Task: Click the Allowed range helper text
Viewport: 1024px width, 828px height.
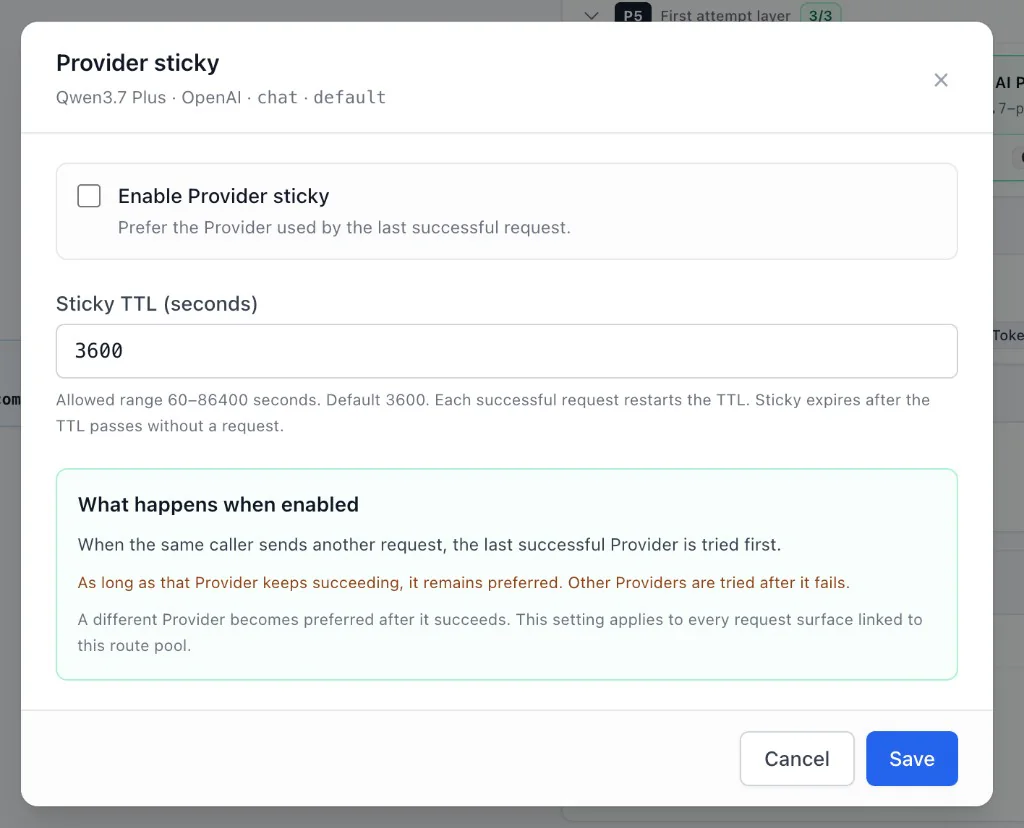Action: point(493,413)
